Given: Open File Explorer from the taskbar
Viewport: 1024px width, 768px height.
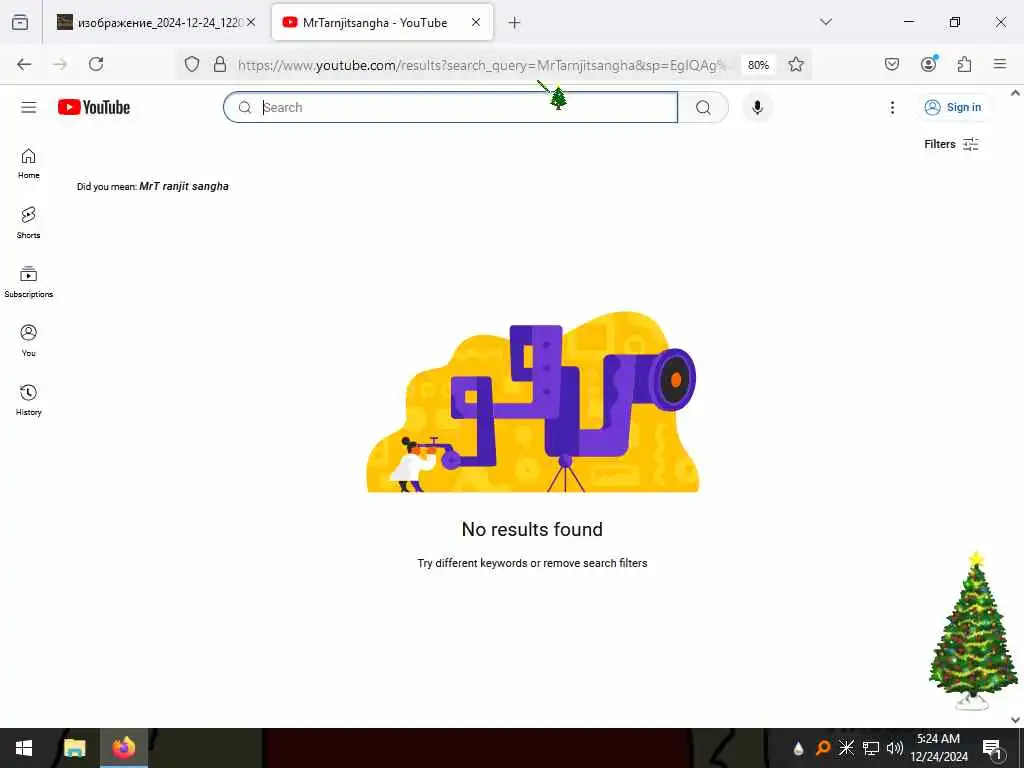Looking at the screenshot, I should (x=74, y=748).
